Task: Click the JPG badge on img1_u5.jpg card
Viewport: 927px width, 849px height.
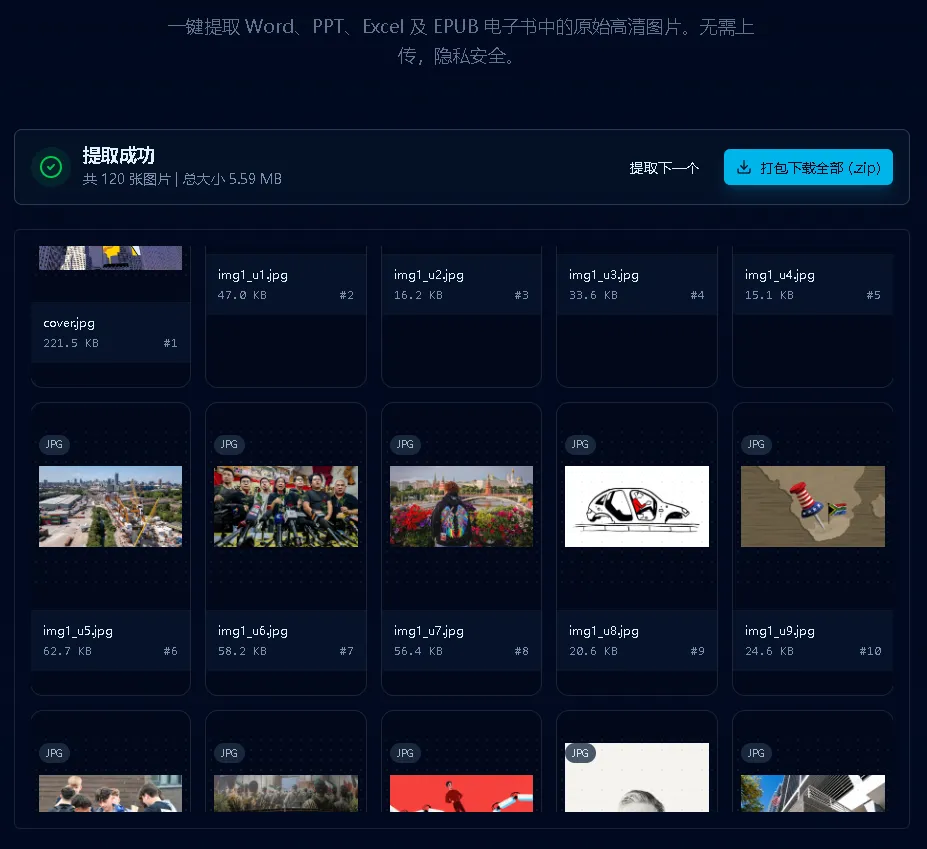Action: (54, 444)
